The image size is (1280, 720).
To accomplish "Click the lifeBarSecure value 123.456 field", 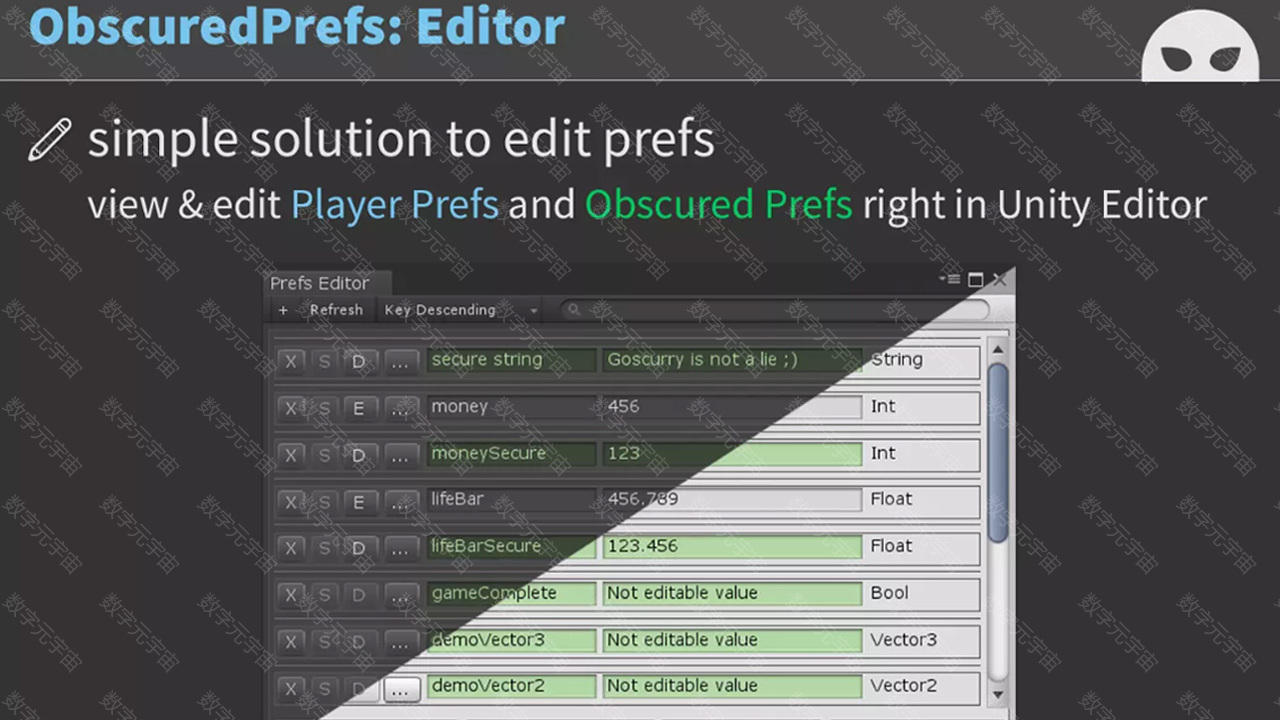I will (x=731, y=547).
